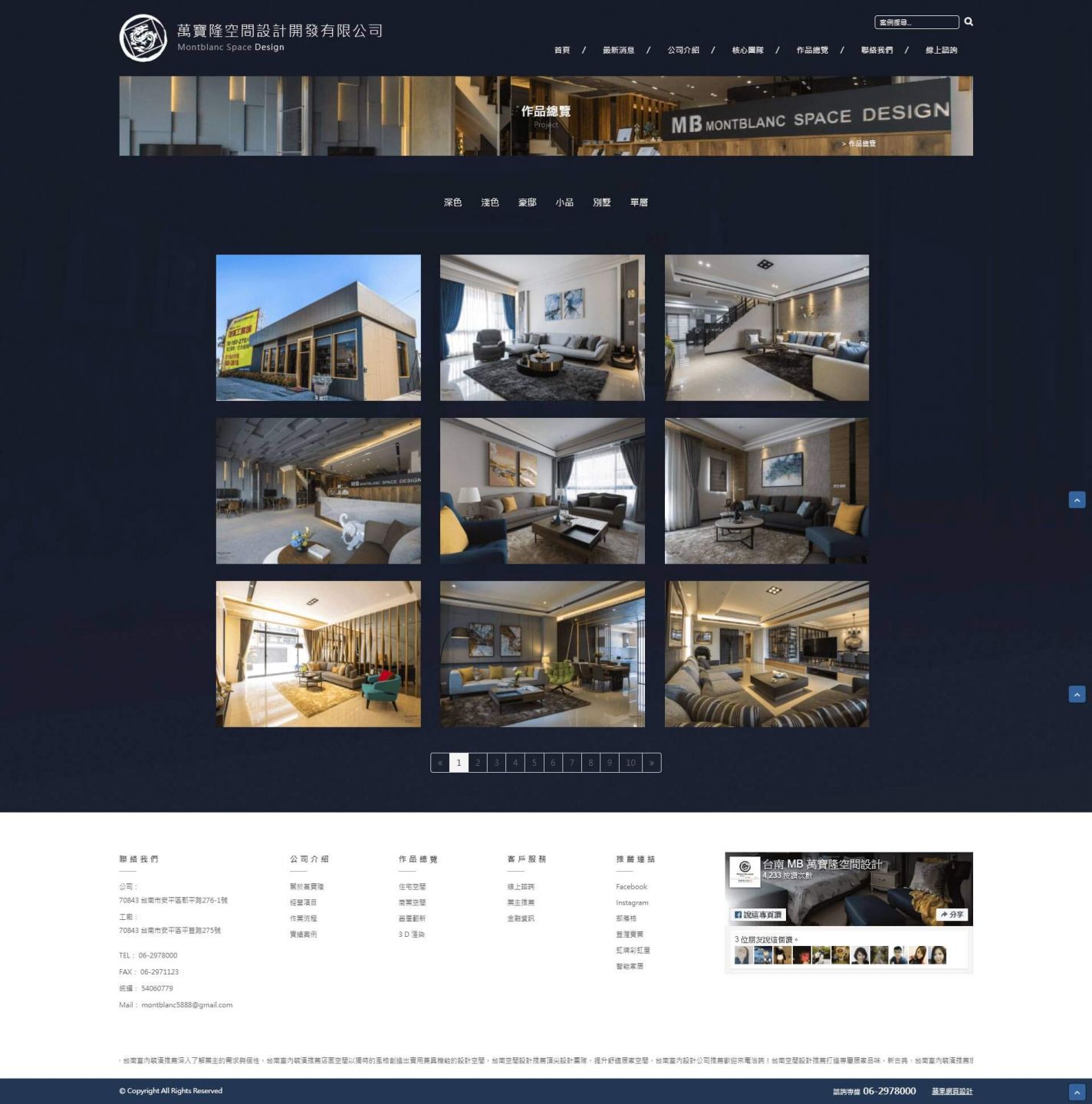Click the magnifier search icon
The height and width of the screenshot is (1104, 1092).
969,22
